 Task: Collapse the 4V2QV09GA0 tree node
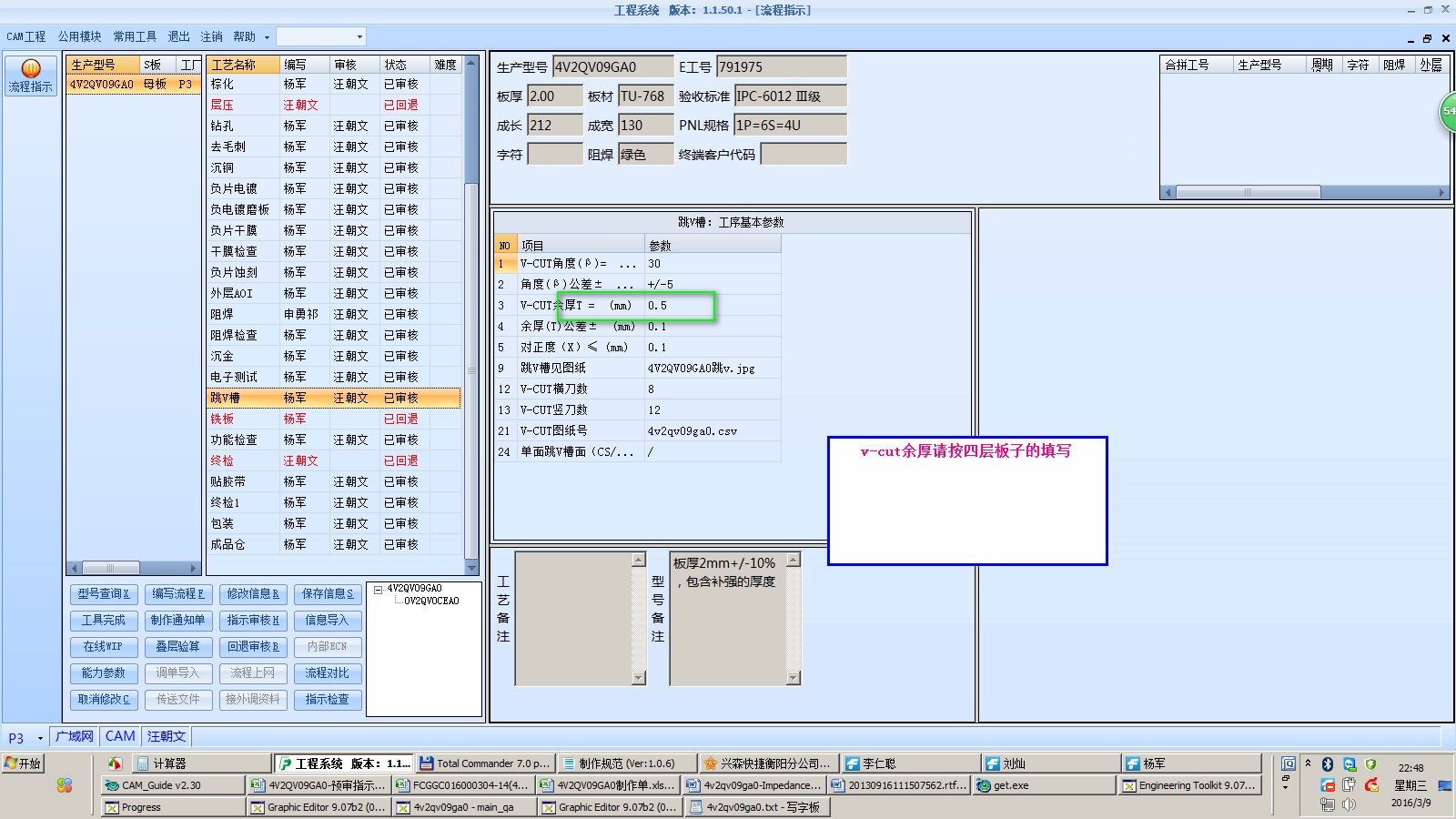click(x=378, y=591)
